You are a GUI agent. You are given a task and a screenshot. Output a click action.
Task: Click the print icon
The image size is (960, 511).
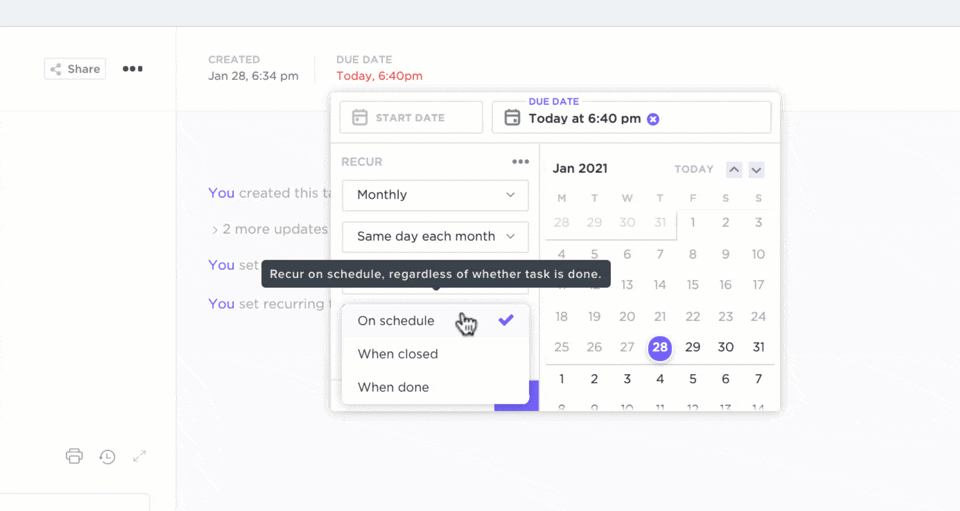coord(74,456)
